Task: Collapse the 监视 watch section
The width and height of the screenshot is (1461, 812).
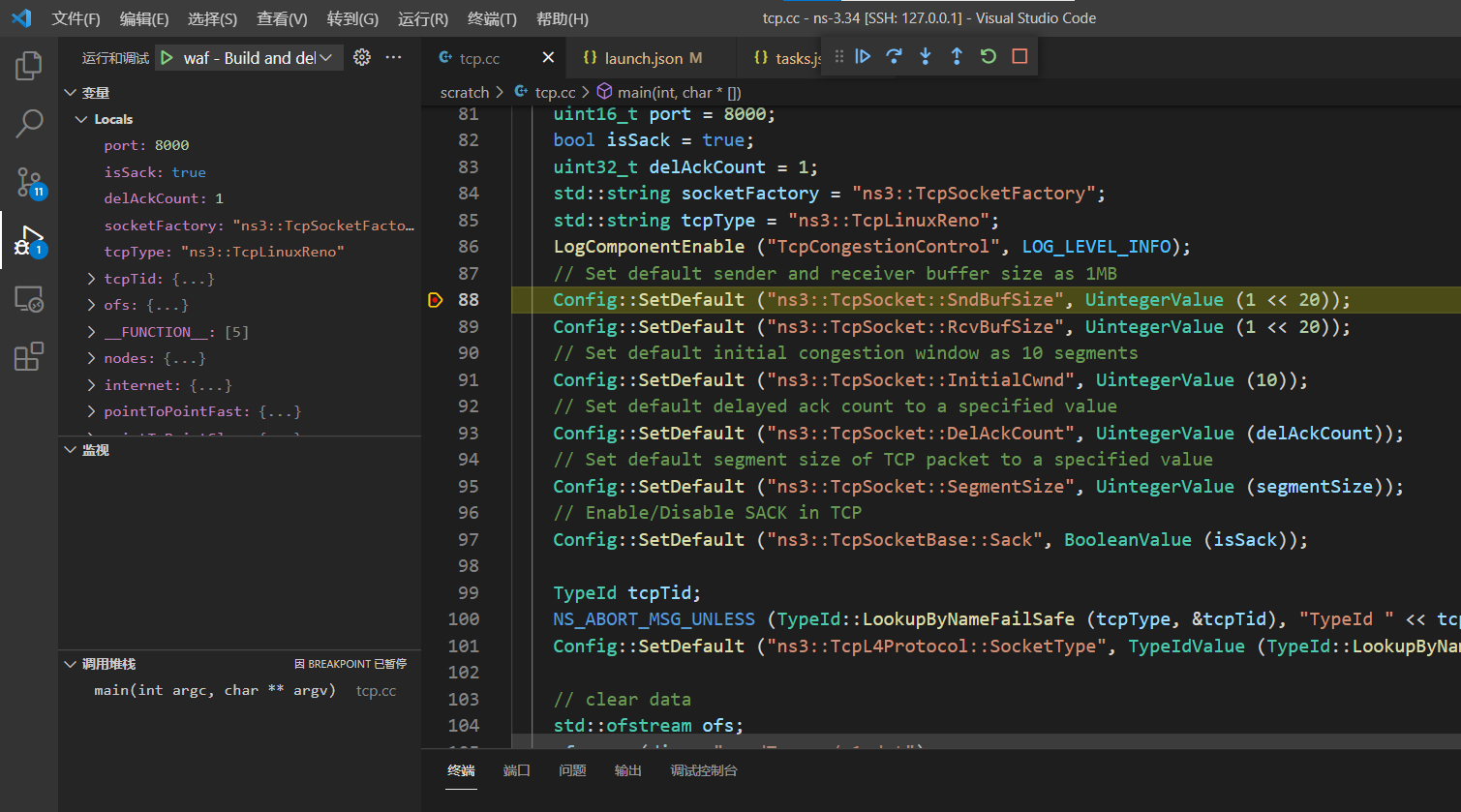Action: (x=70, y=450)
